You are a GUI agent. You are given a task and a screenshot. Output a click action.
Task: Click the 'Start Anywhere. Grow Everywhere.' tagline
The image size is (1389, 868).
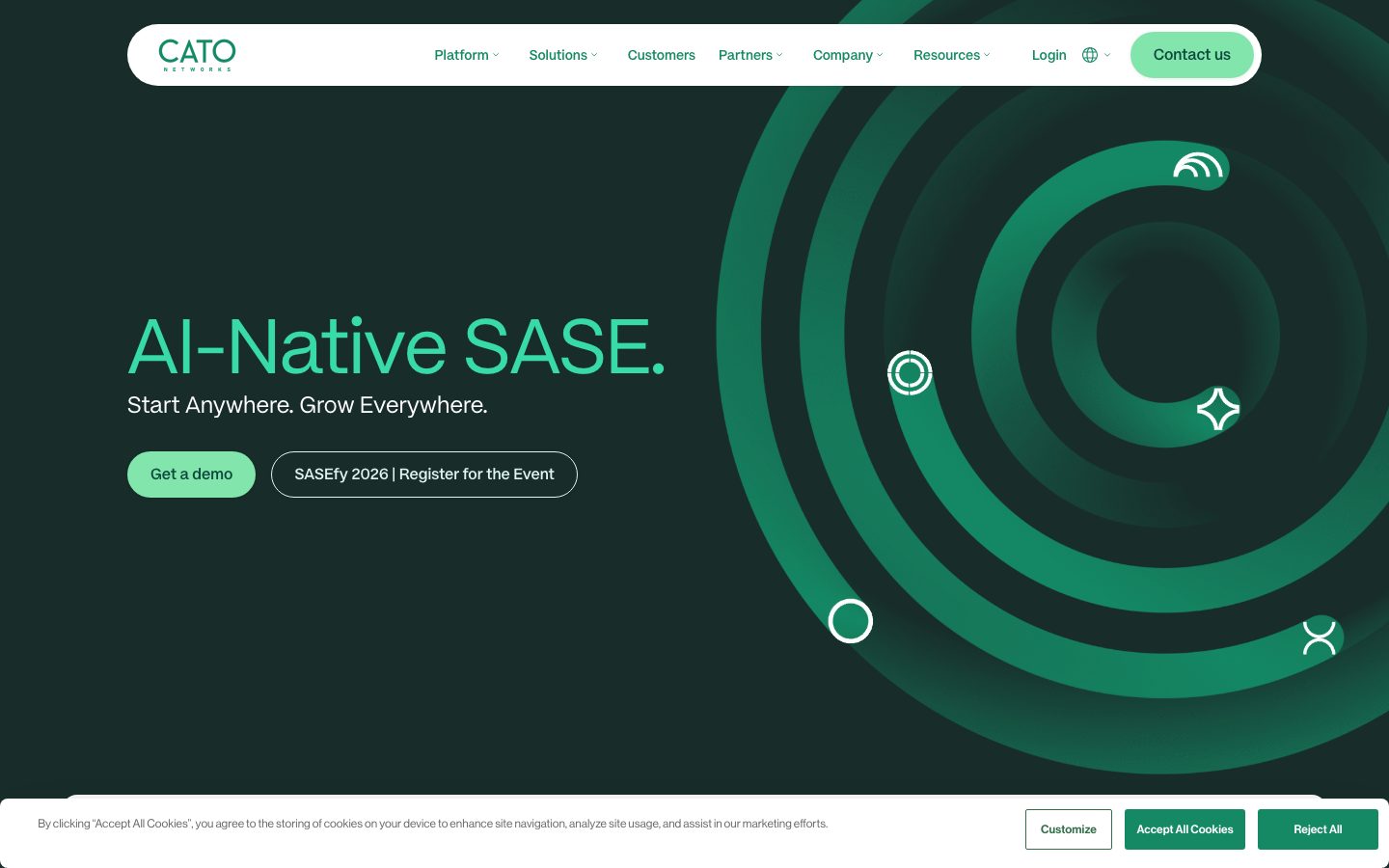click(308, 405)
